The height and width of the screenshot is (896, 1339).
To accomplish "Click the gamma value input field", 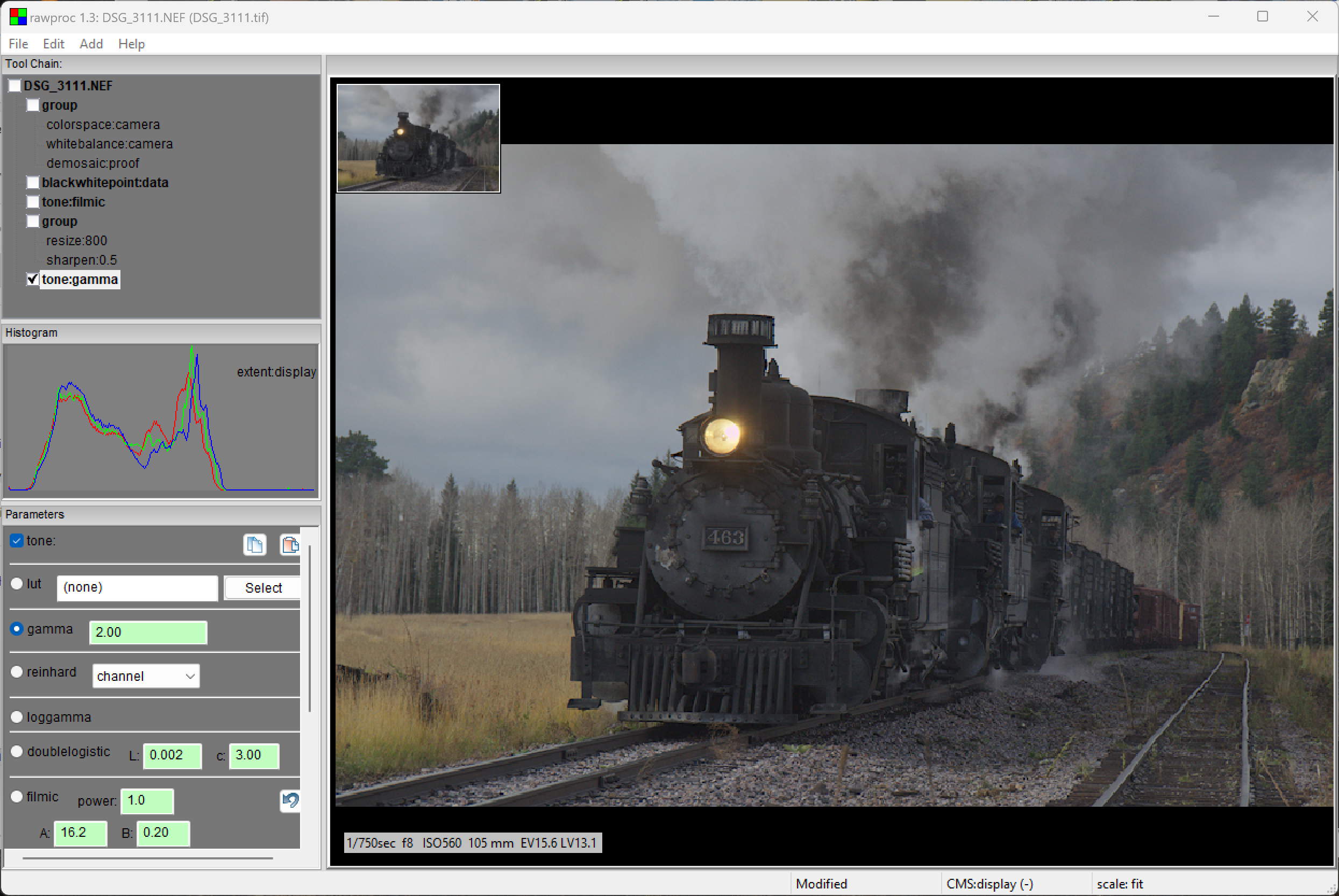I will (148, 632).
